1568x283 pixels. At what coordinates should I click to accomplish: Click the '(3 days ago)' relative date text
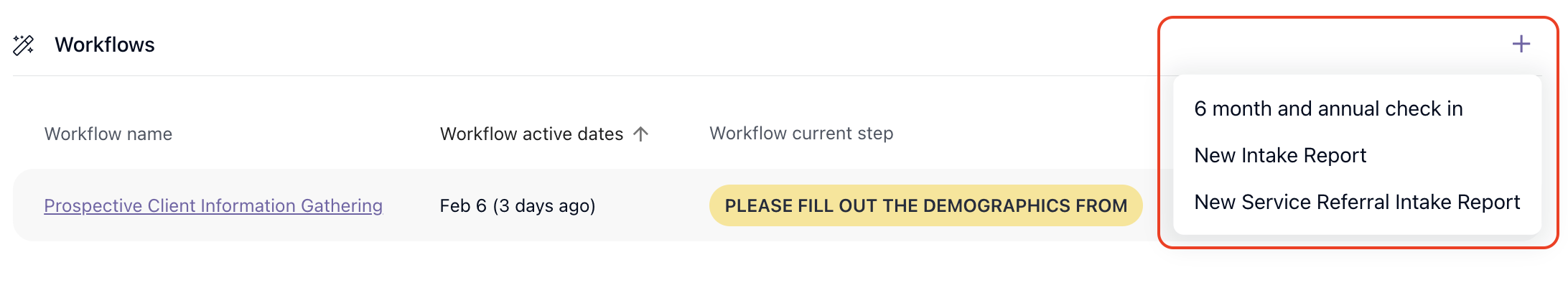pyautogui.click(x=544, y=205)
